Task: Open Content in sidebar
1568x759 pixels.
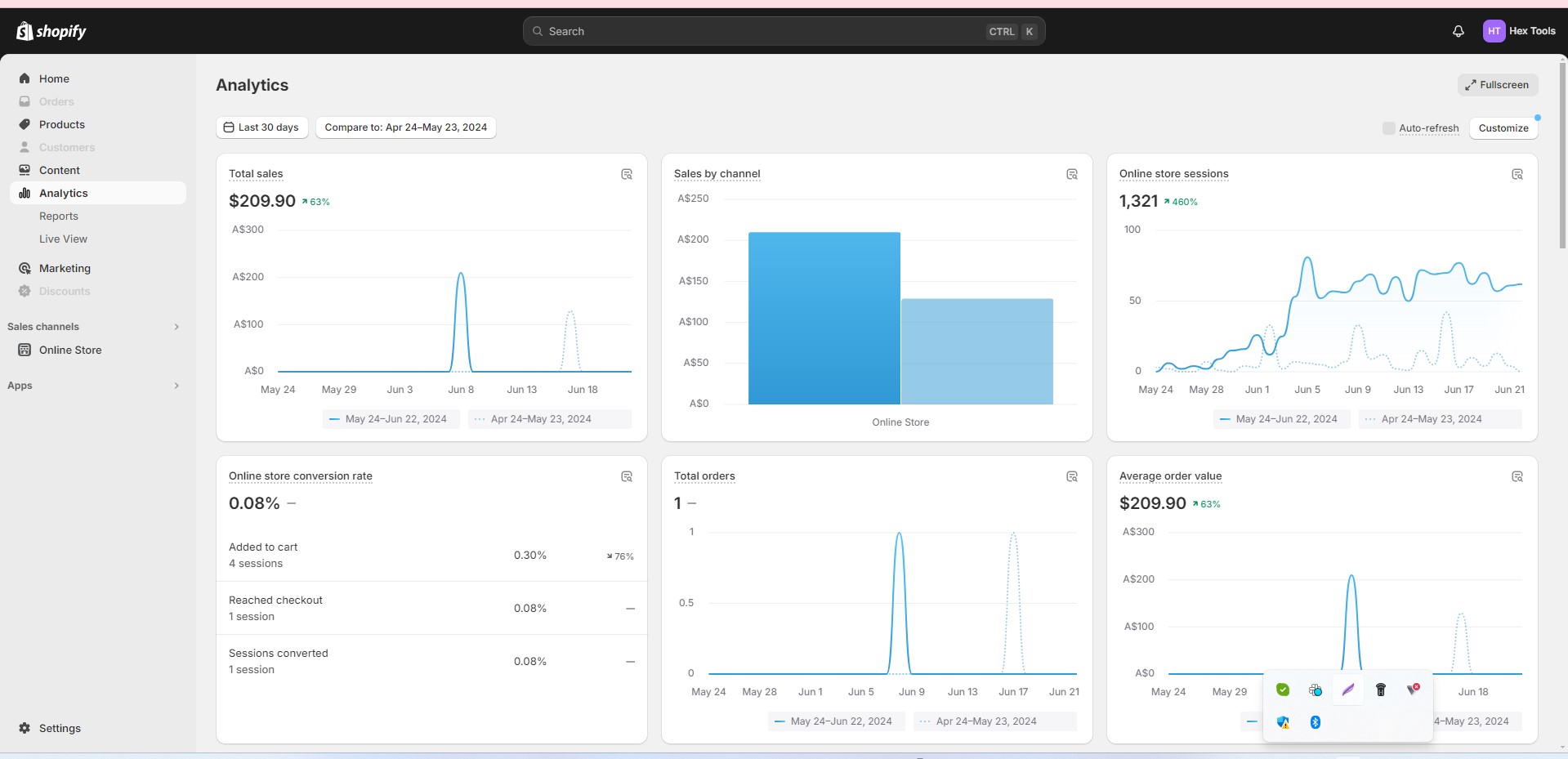Action: (98, 170)
